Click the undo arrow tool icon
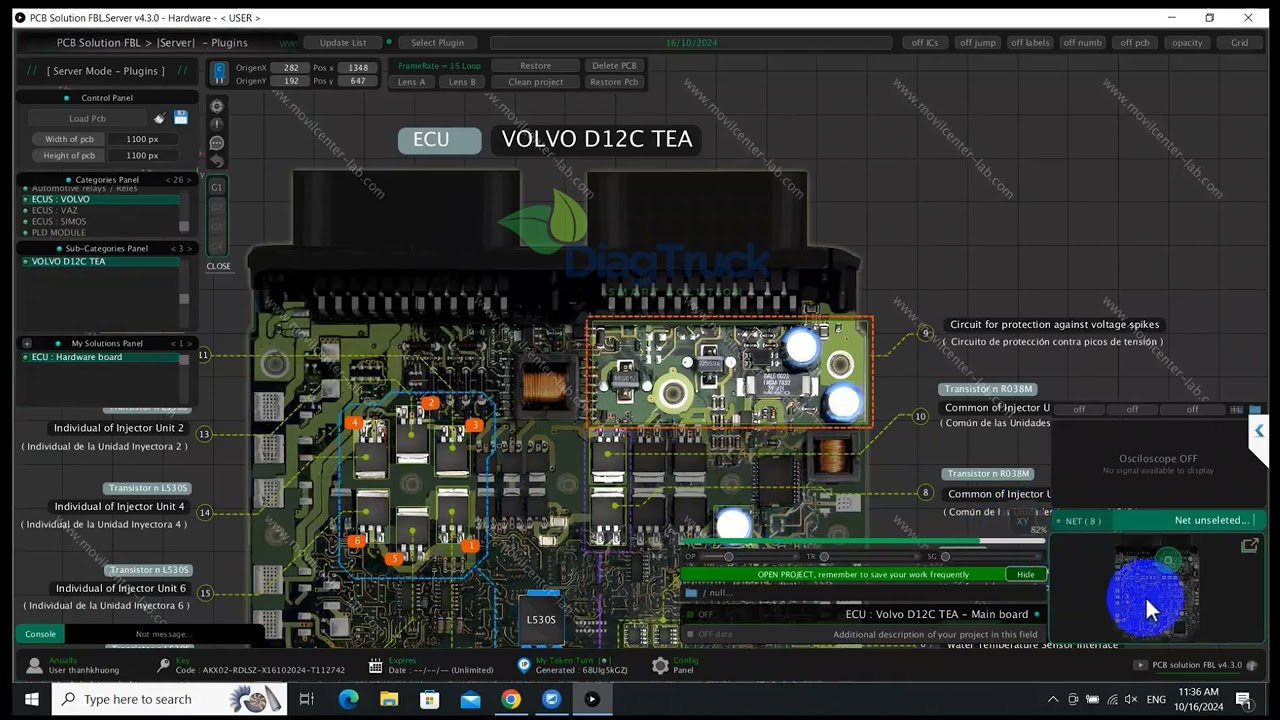Screen dimensions: 1280x720 [217, 160]
